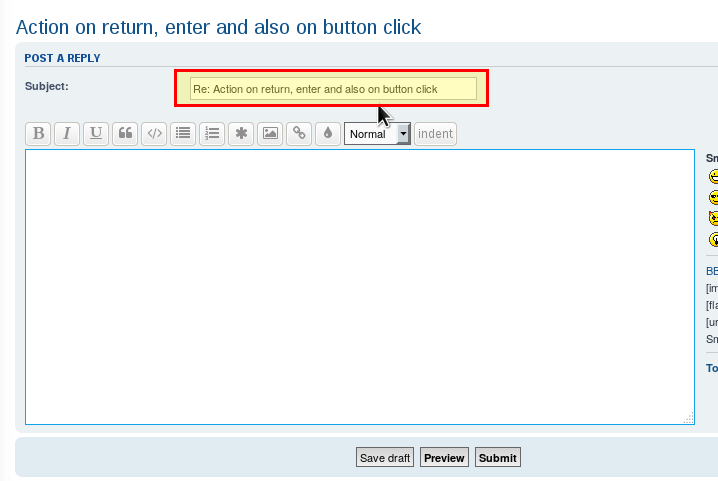718x481 pixels.
Task: Open the BBCode help link at right
Action: [x=712, y=271]
